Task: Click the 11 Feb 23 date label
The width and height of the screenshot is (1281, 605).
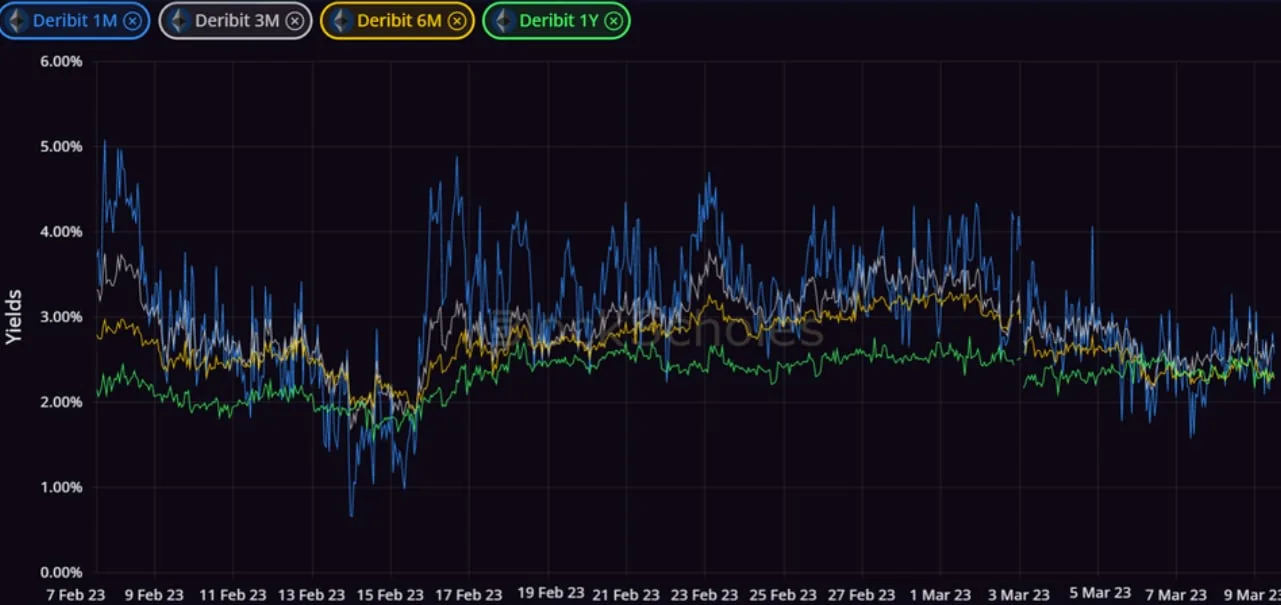Action: click(x=232, y=594)
